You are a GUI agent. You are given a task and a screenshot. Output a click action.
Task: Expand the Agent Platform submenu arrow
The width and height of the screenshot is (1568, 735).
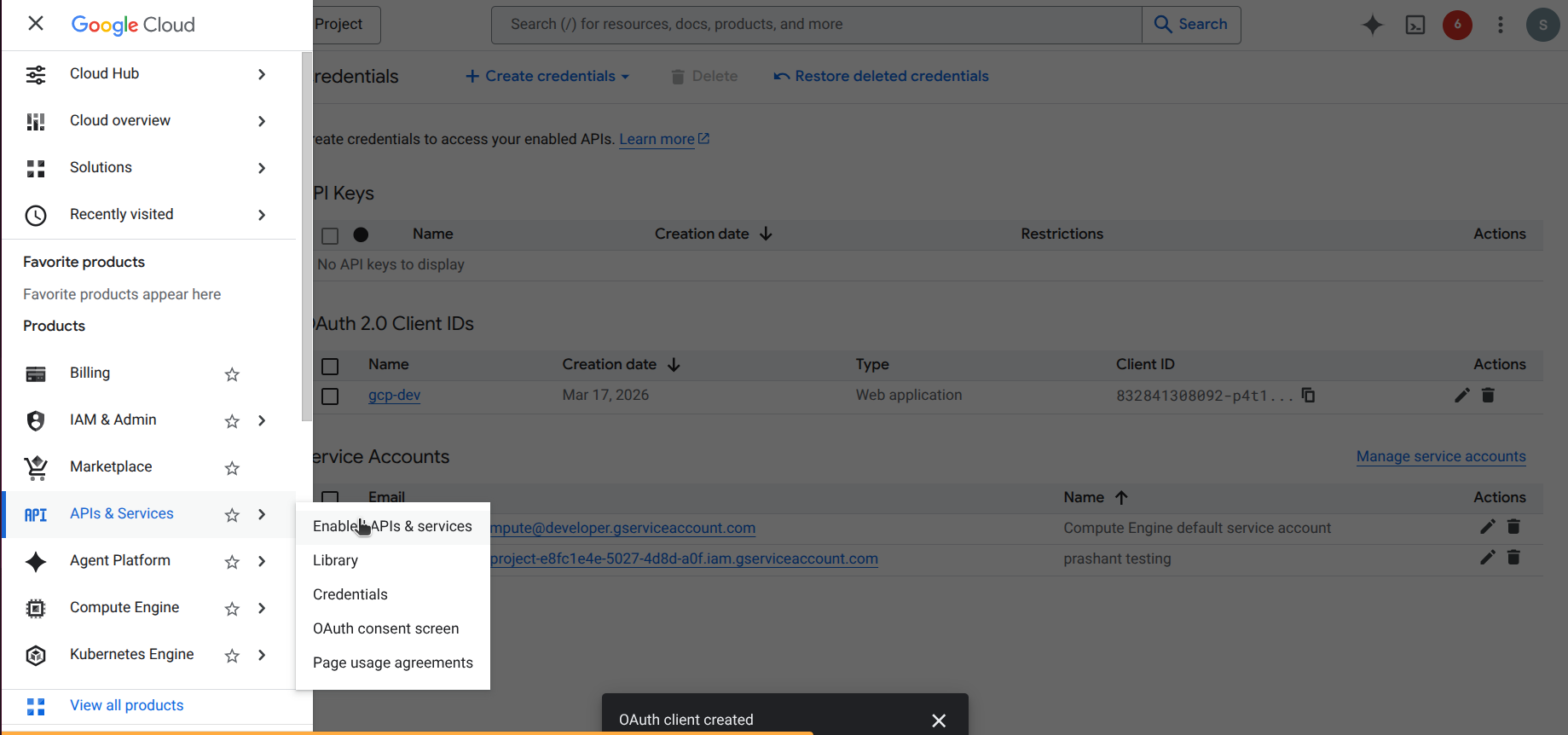[x=262, y=561]
